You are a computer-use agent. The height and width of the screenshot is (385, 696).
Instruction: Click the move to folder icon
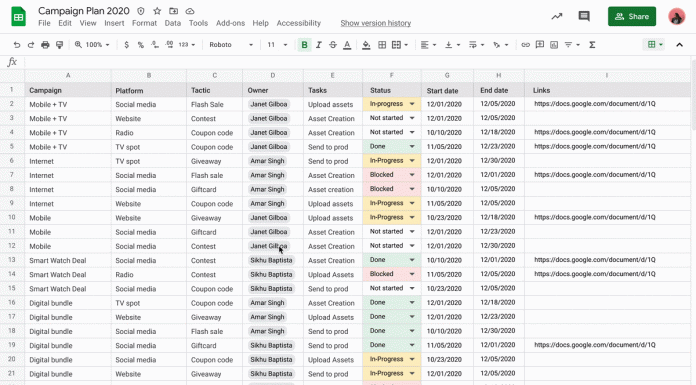[174, 11]
